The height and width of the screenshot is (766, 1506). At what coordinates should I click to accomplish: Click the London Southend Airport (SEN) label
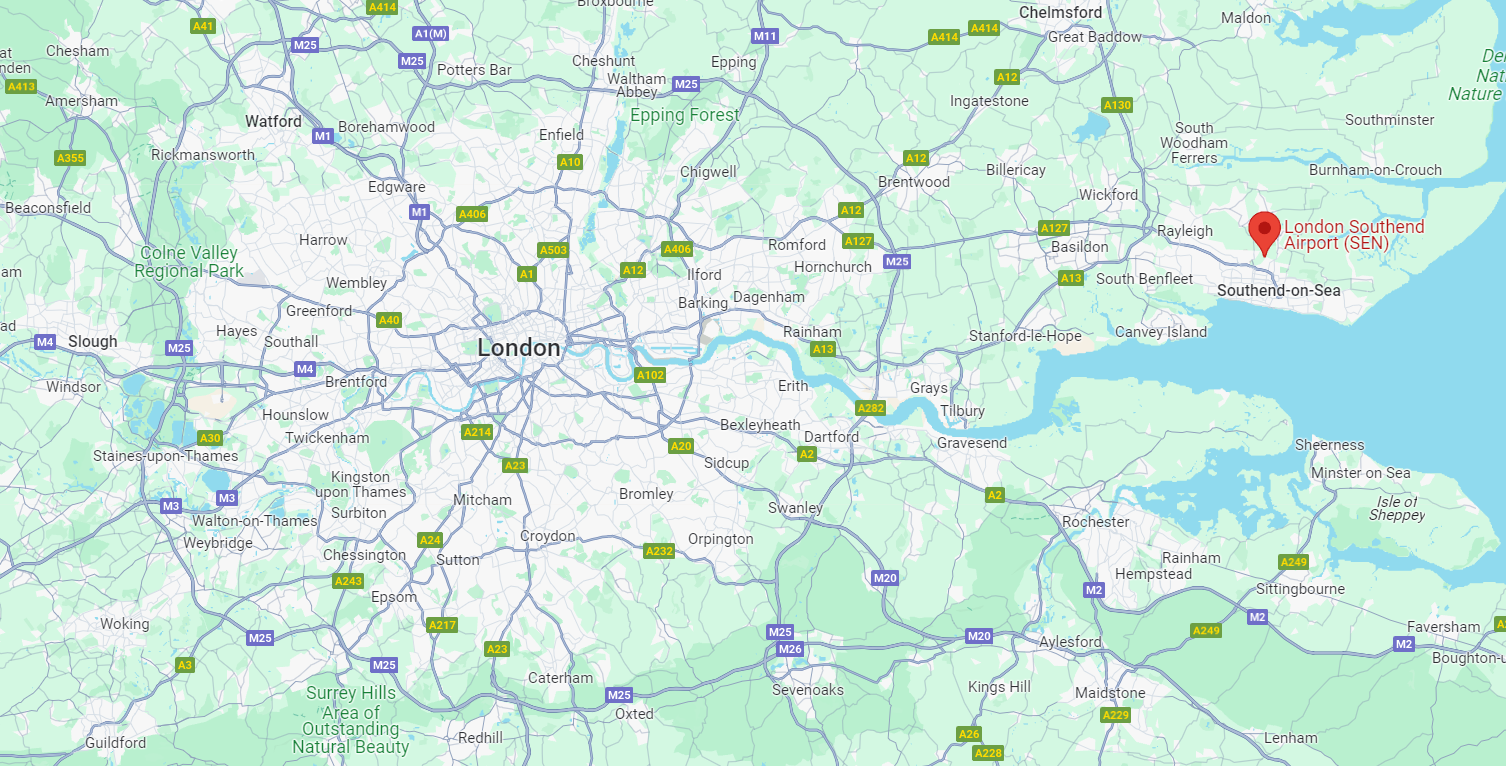tap(1354, 235)
